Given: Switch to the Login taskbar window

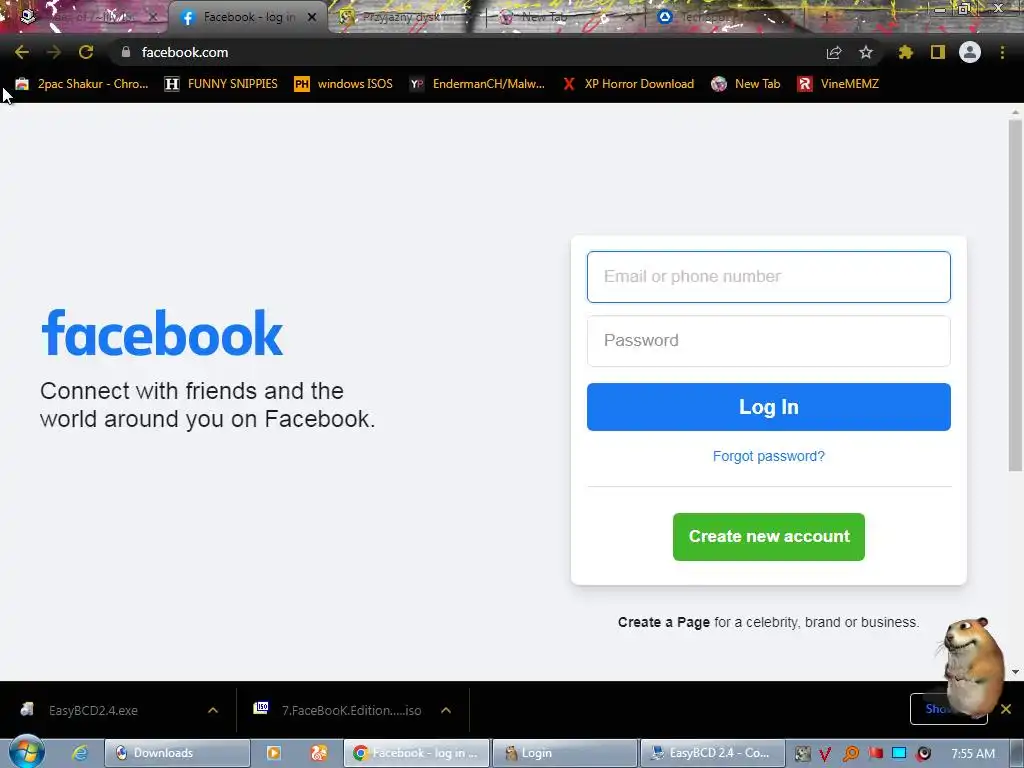Looking at the screenshot, I should click(564, 753).
